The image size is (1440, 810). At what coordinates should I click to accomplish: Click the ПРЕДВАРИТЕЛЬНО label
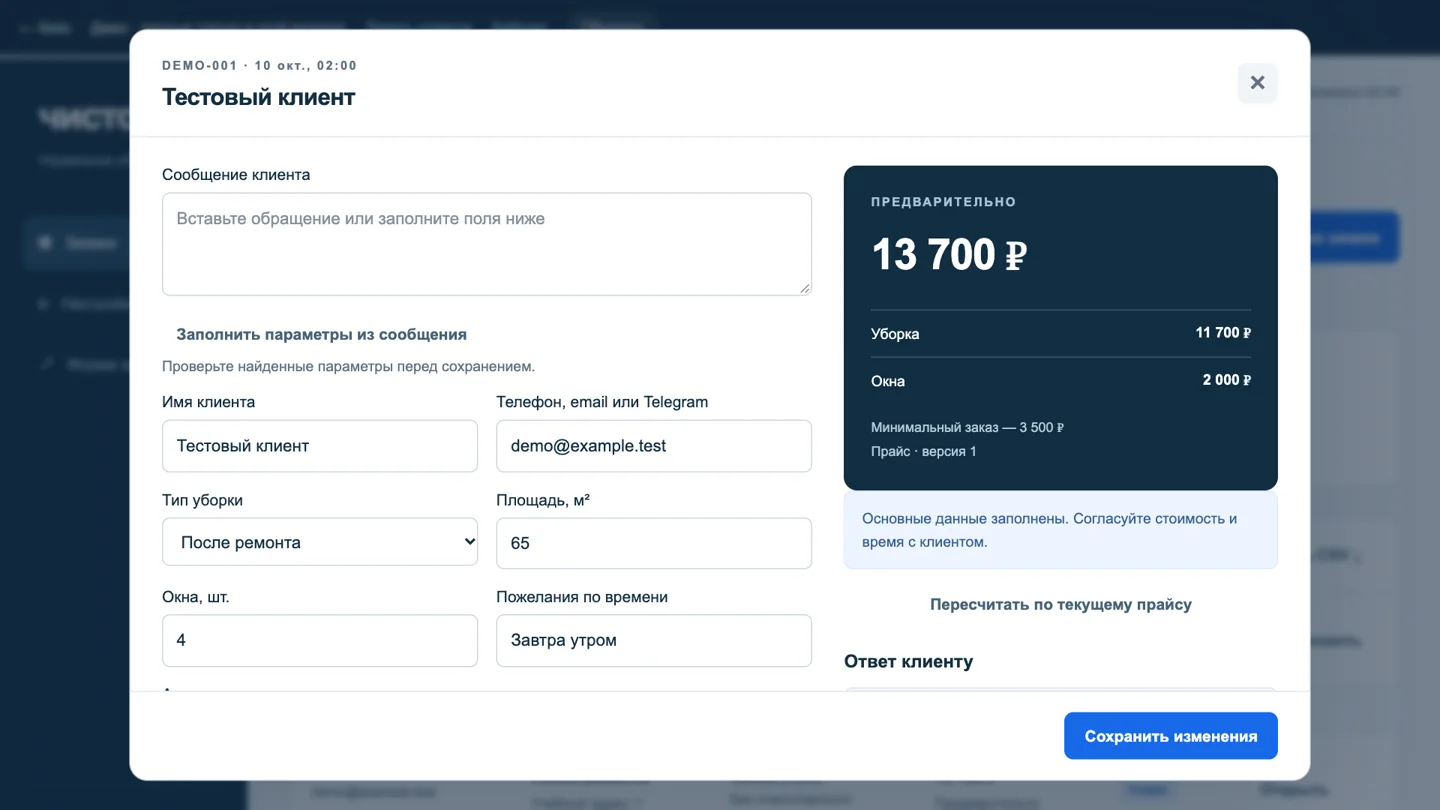coord(943,202)
